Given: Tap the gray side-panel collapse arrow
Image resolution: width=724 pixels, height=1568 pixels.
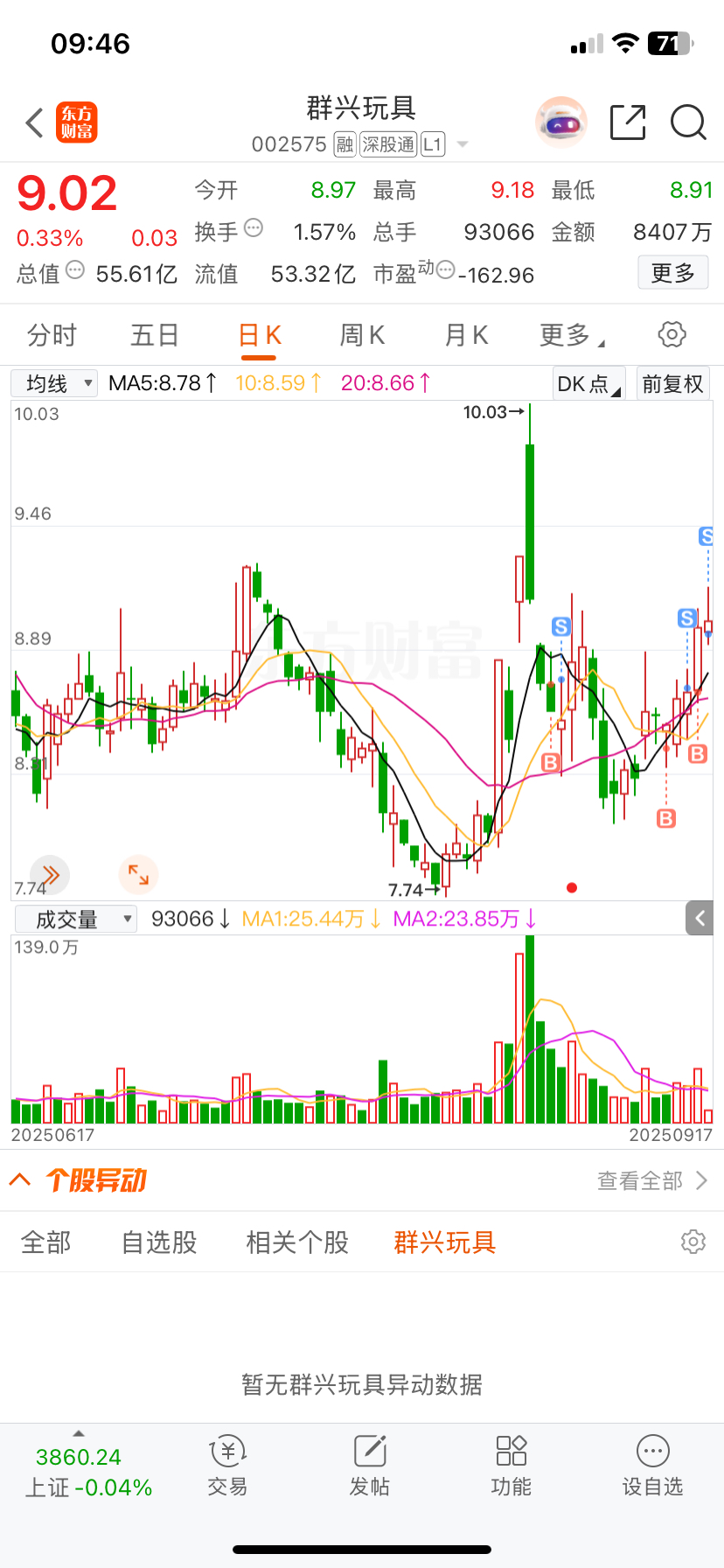Looking at the screenshot, I should coord(700,918).
